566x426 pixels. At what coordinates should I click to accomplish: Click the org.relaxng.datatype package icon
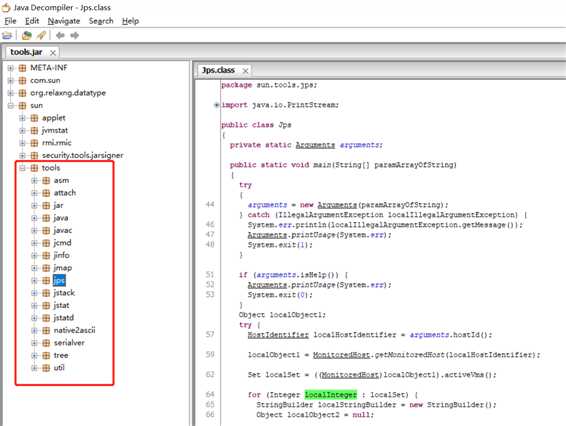pos(22,93)
